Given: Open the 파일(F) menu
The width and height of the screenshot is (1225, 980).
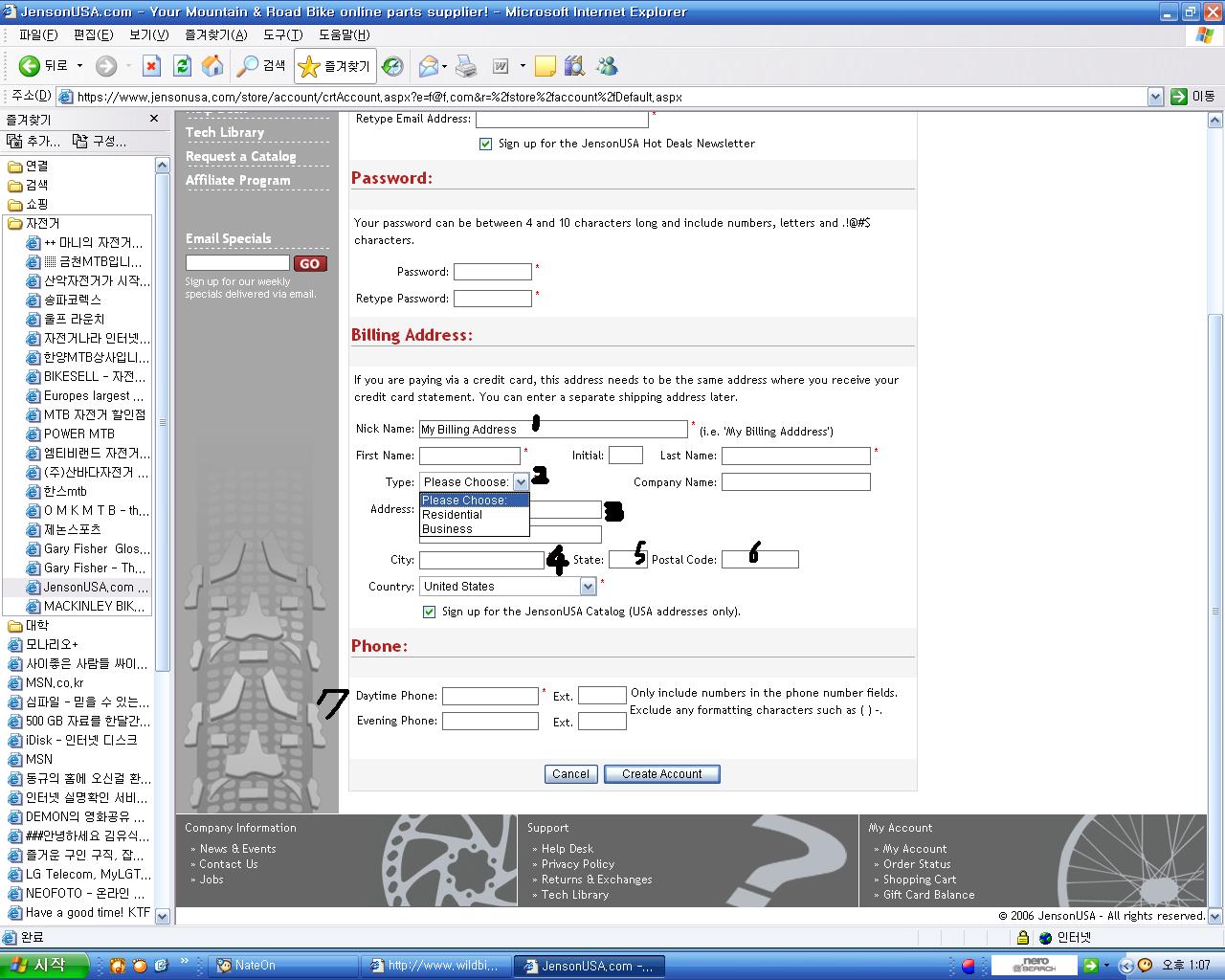Looking at the screenshot, I should click(38, 34).
